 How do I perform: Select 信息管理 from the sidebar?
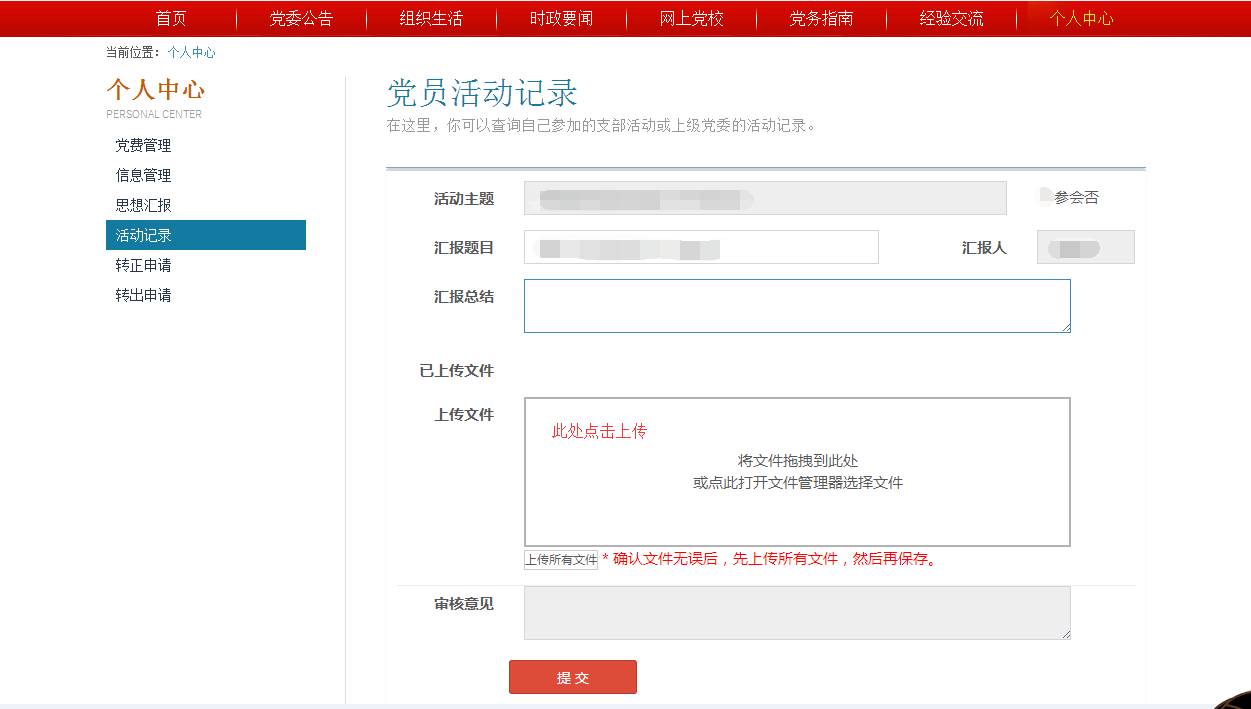click(x=143, y=175)
